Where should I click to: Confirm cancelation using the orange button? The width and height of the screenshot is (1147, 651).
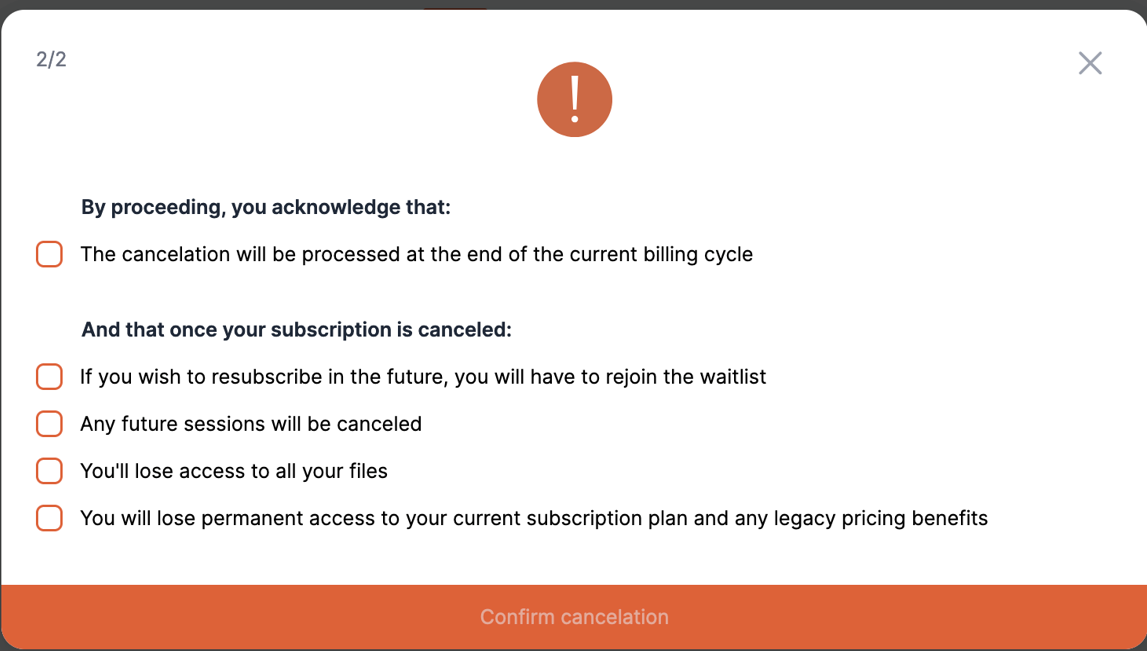pyautogui.click(x=574, y=617)
